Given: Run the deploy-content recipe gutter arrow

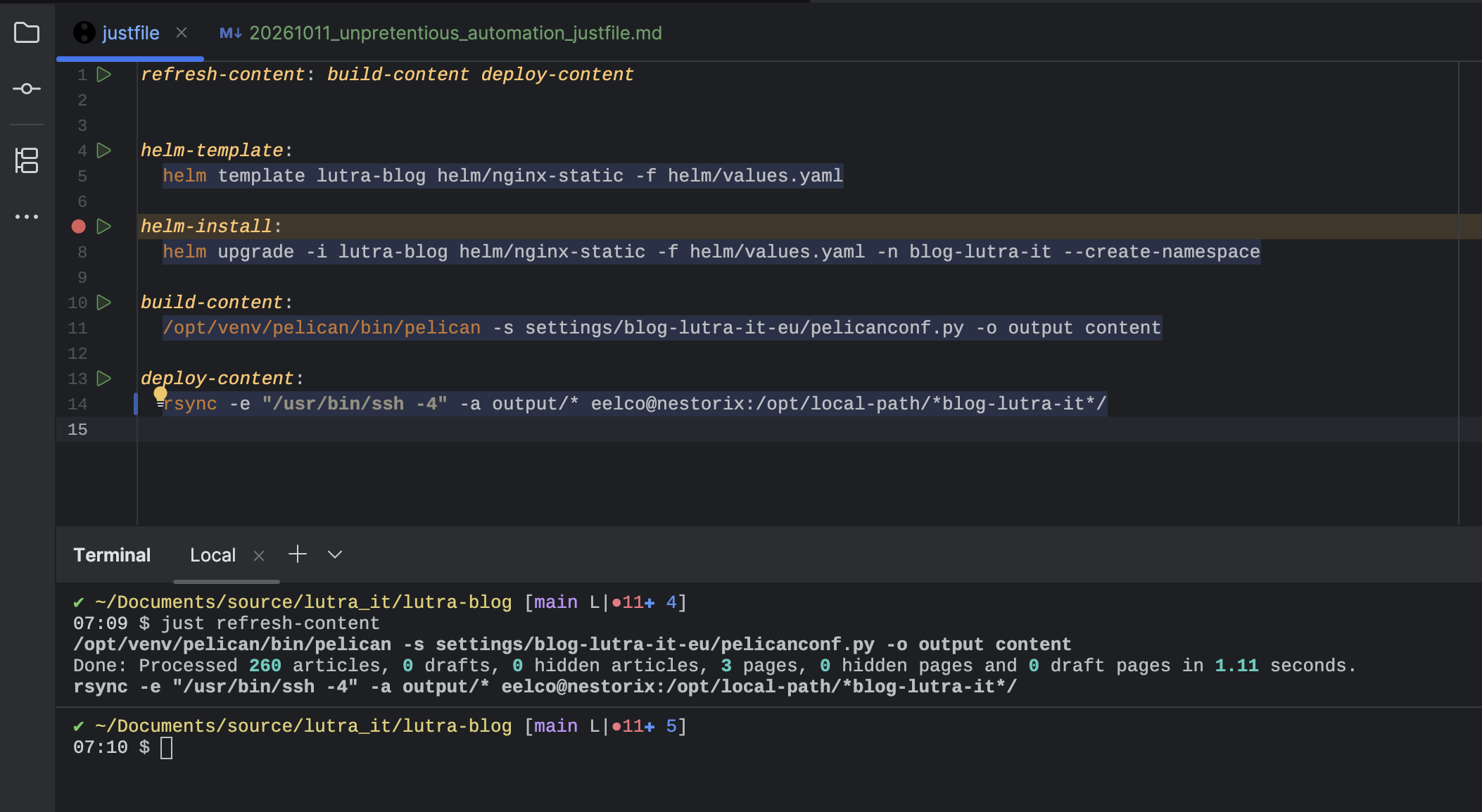Looking at the screenshot, I should [104, 379].
